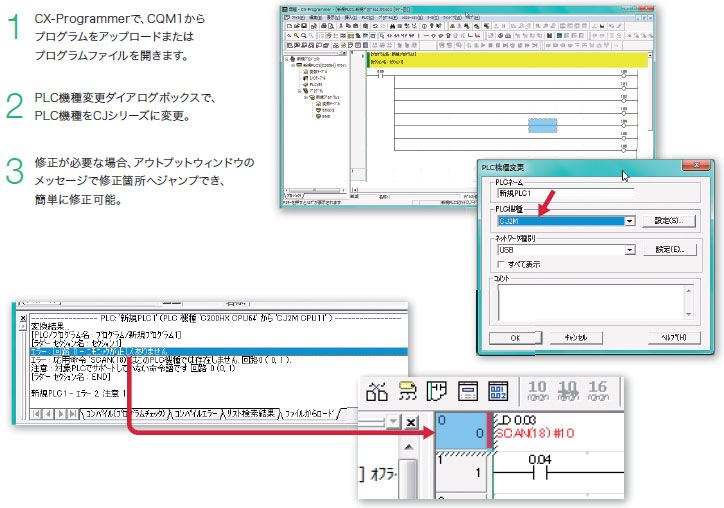724x508 pixels.
Task: Click the Undo icon in CX-Programmer toolbar
Action: (x=375, y=26)
